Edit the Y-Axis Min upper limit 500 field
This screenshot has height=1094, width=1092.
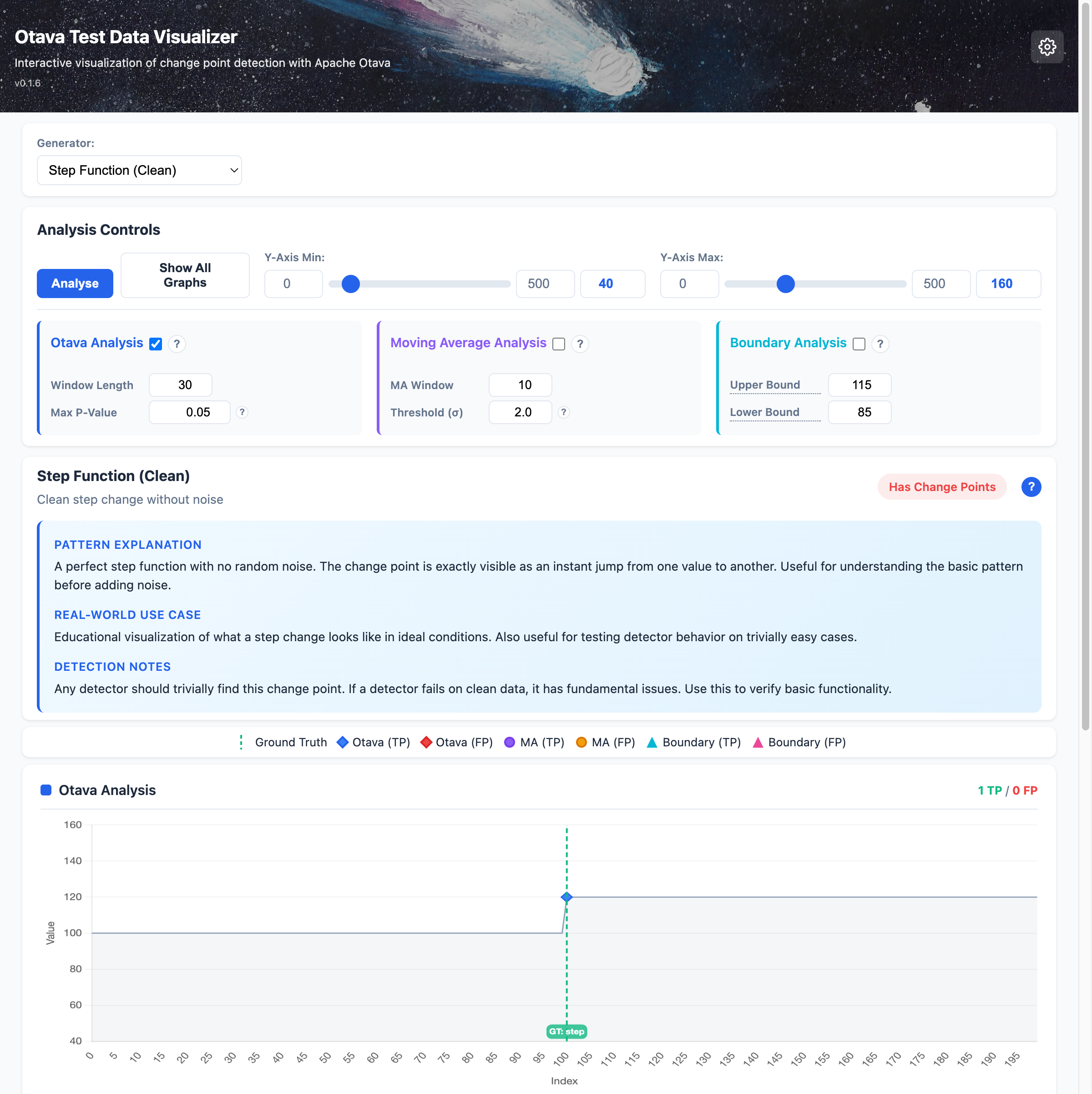click(x=545, y=284)
